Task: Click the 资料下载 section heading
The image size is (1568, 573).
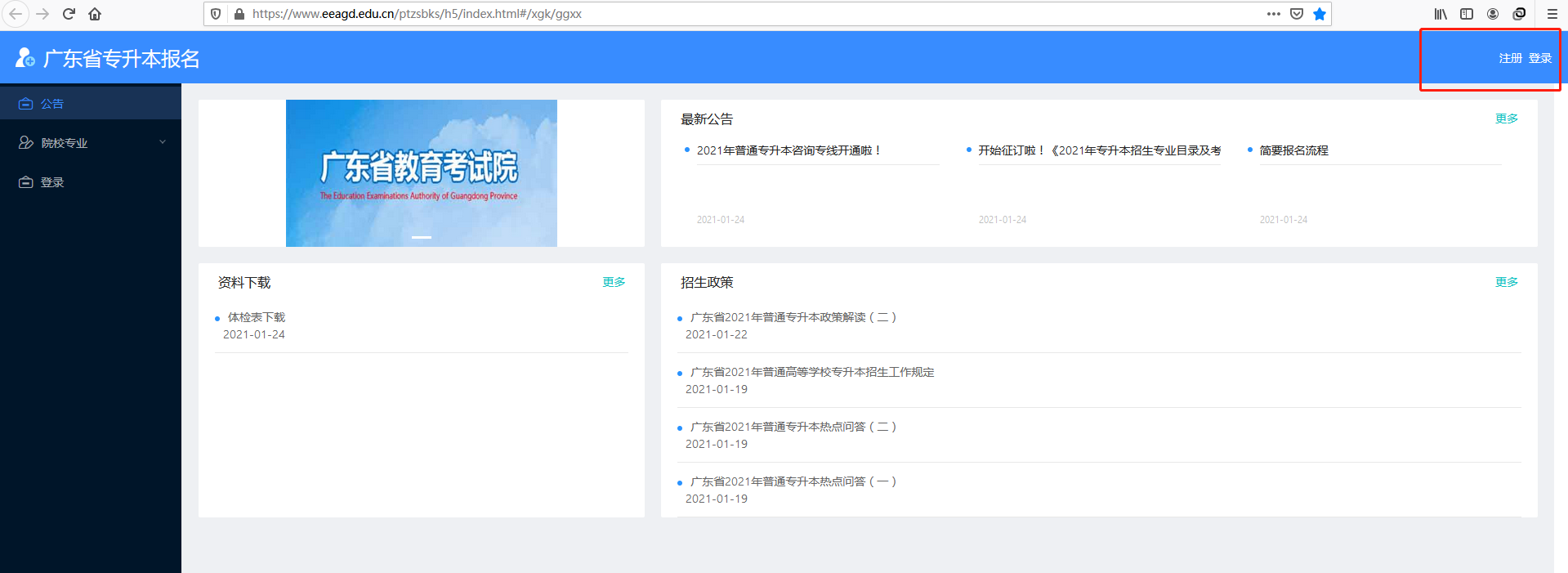Action: tap(244, 283)
